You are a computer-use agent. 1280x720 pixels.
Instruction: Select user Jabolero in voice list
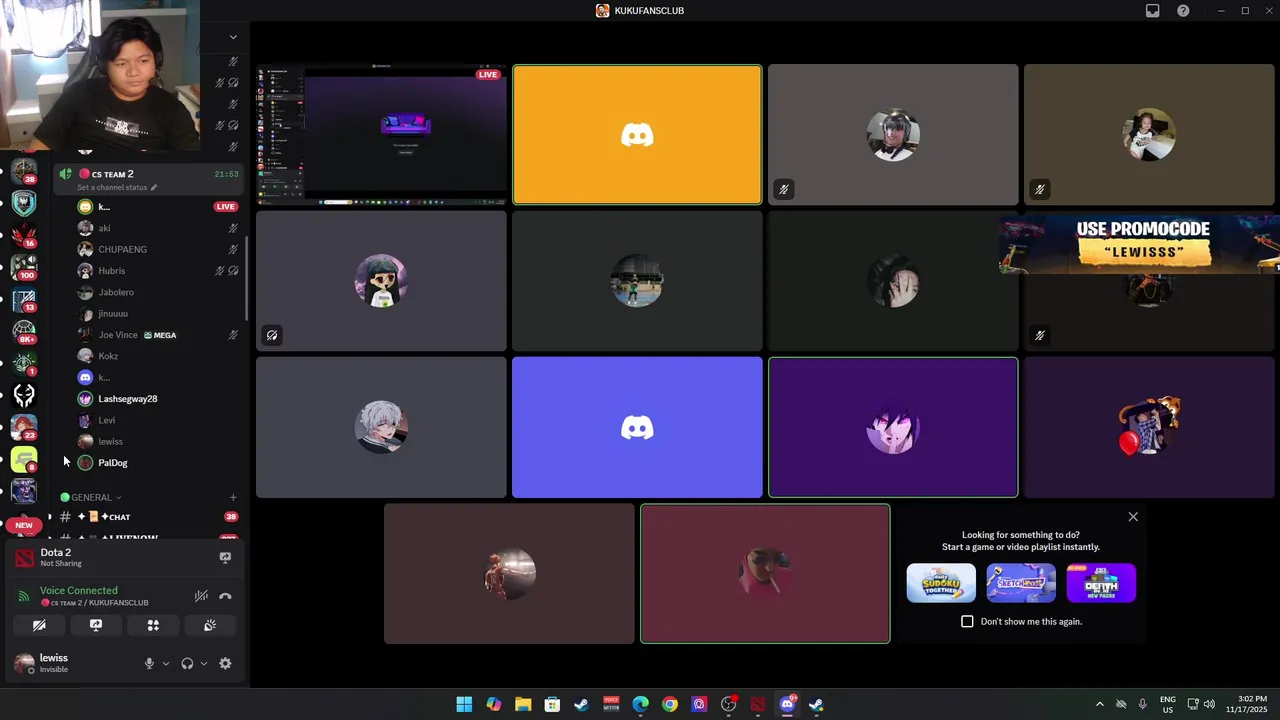click(x=158, y=292)
